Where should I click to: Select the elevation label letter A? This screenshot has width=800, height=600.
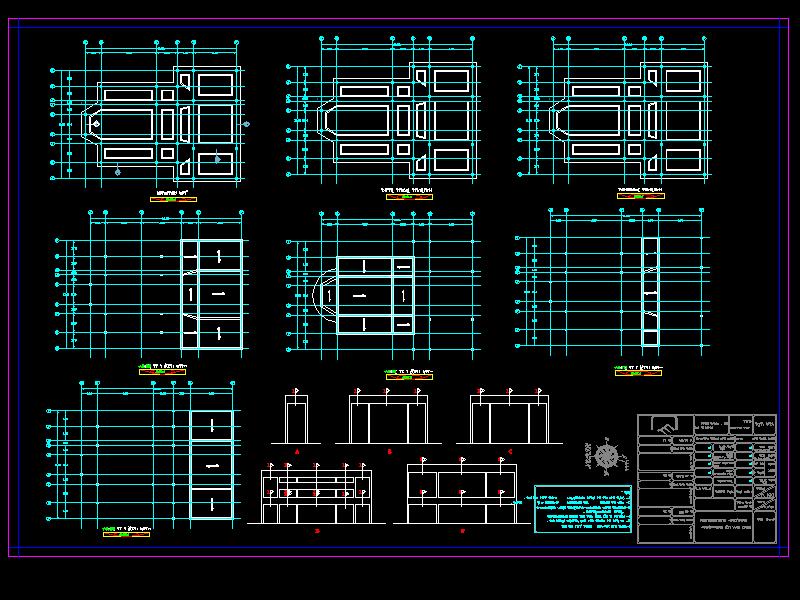tap(297, 452)
